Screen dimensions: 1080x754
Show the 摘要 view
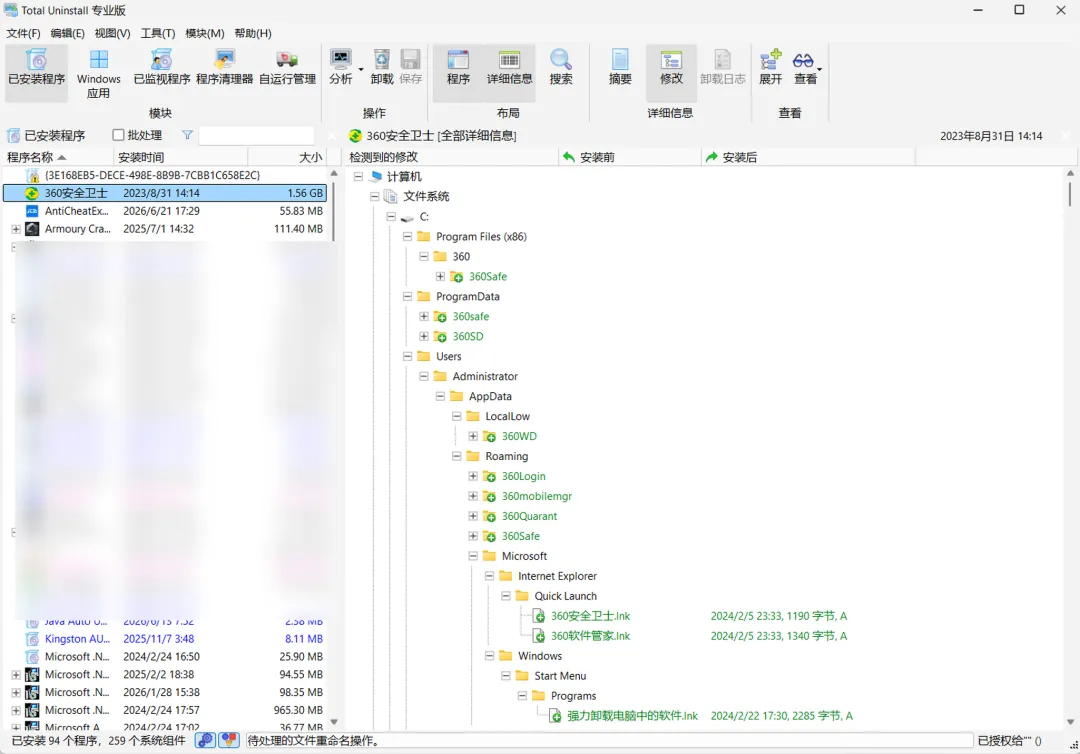620,67
